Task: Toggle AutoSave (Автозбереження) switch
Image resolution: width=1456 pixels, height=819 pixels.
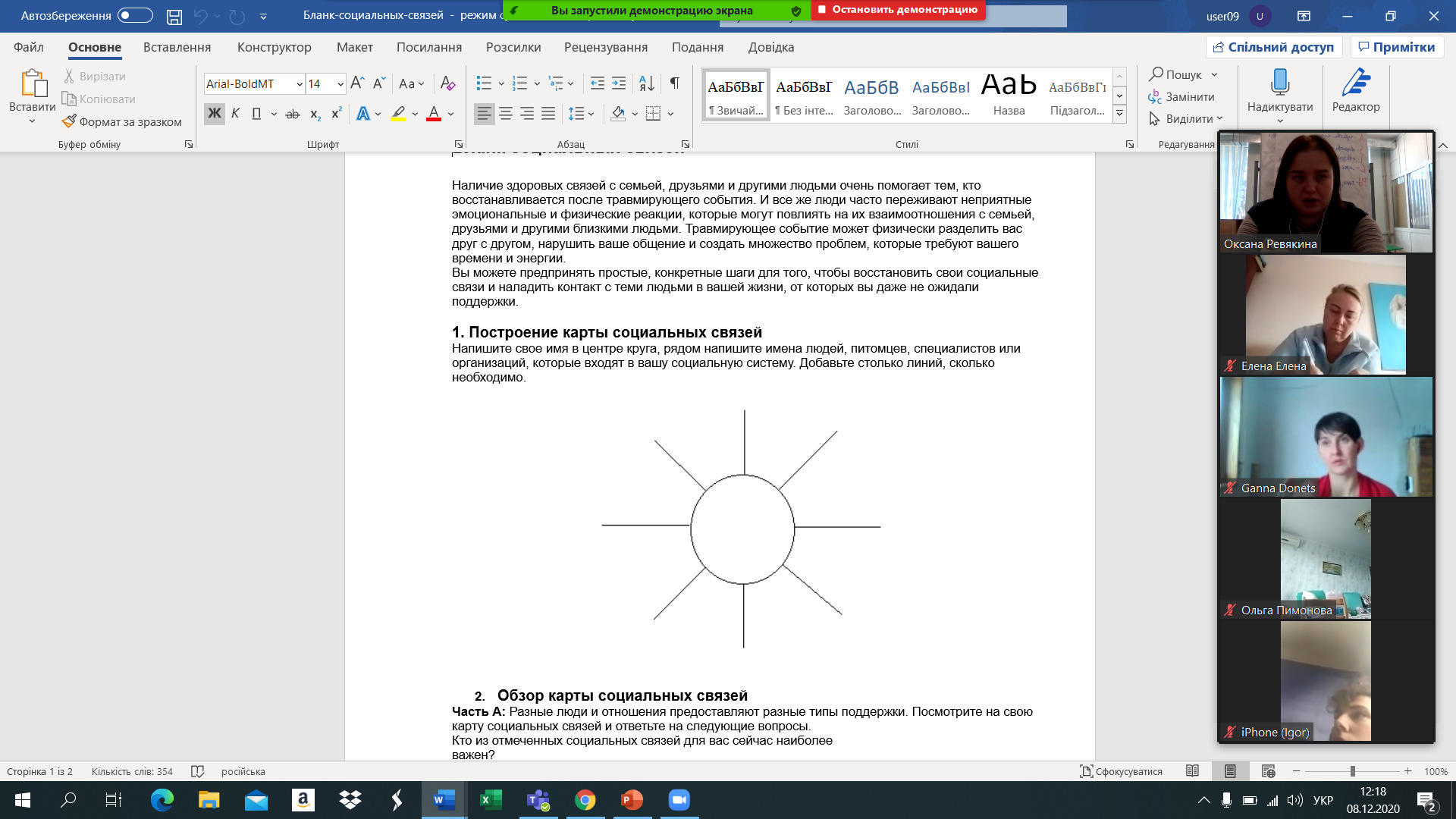Action: click(x=135, y=15)
